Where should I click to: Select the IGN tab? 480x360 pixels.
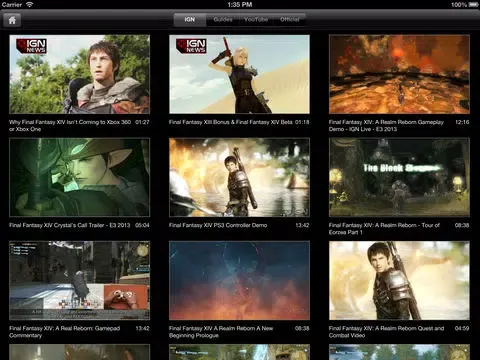tap(190, 20)
